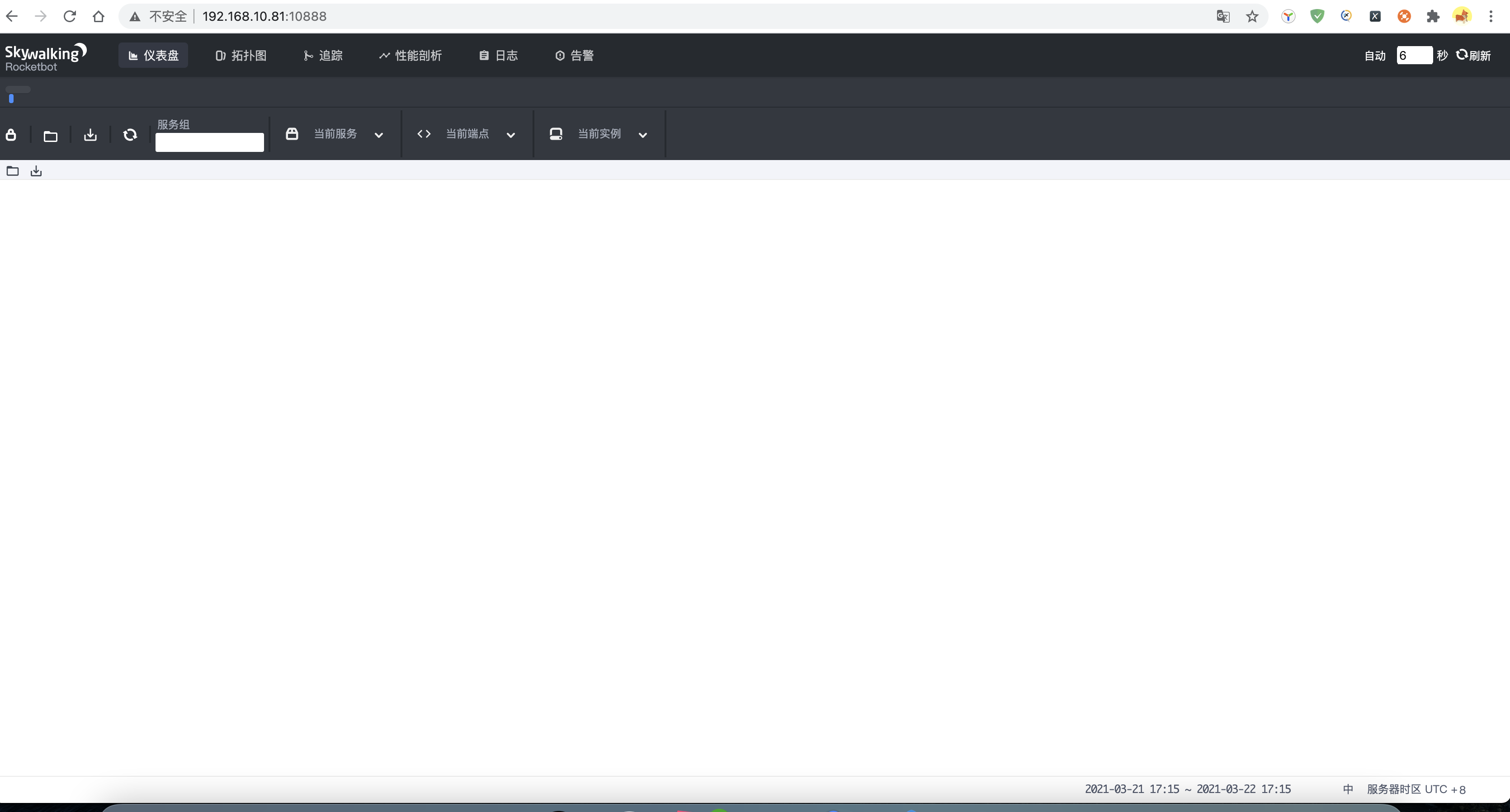Toggle the 自动 auto-refresh option

point(1374,56)
